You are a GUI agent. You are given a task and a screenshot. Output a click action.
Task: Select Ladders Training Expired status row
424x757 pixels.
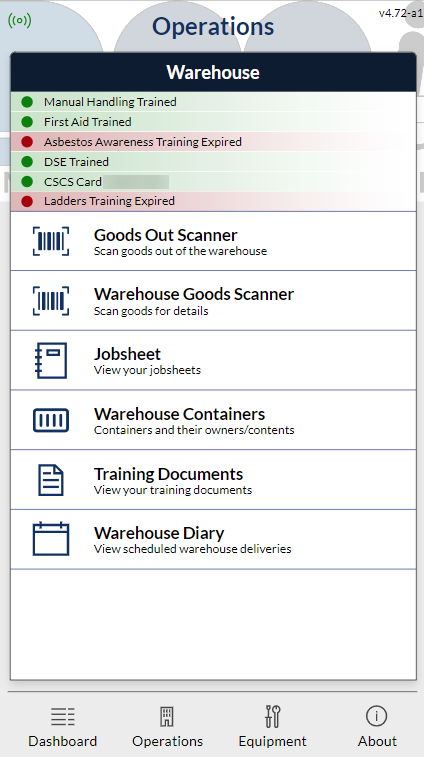coord(213,201)
